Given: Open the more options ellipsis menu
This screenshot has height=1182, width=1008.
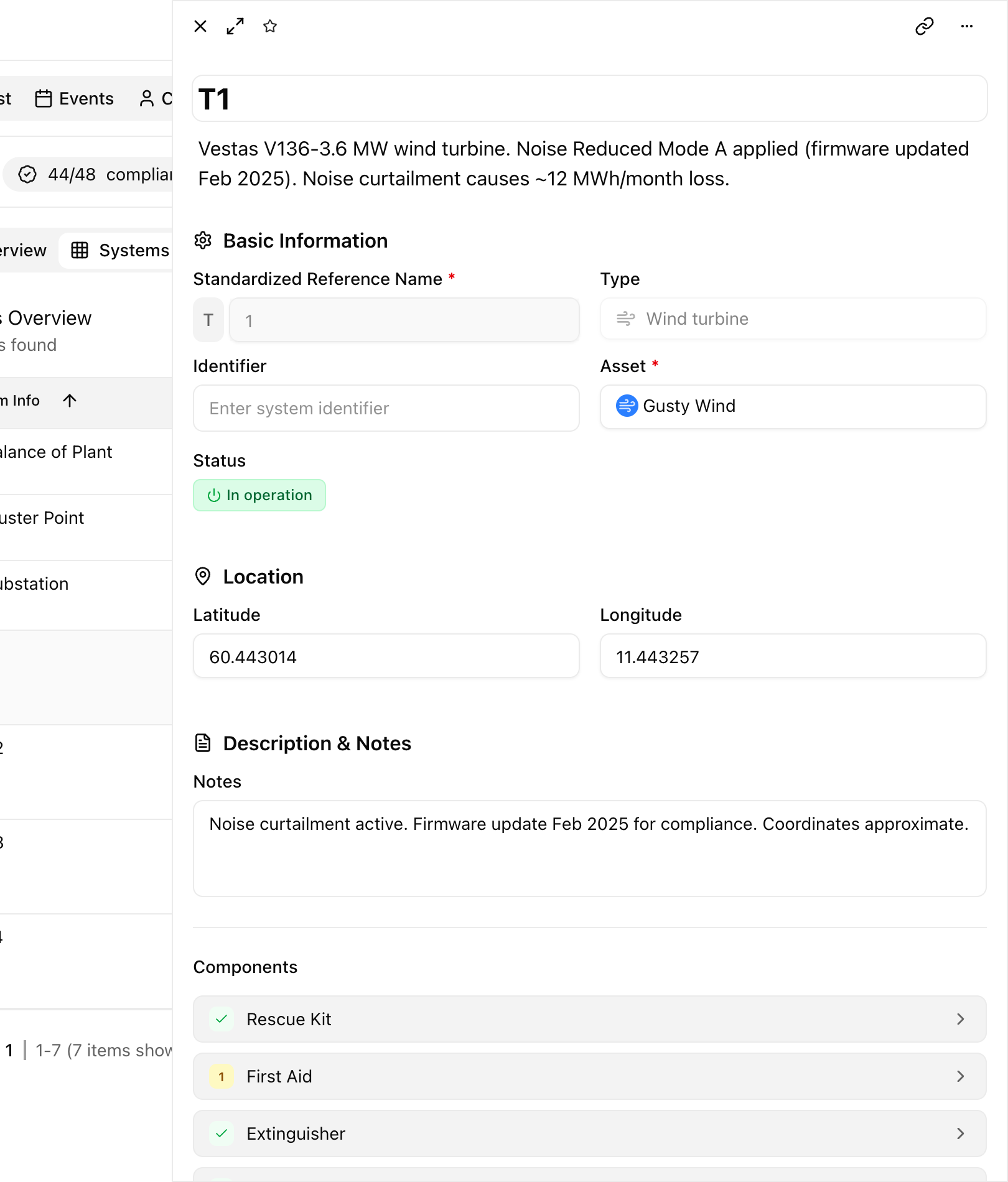Looking at the screenshot, I should [x=967, y=26].
